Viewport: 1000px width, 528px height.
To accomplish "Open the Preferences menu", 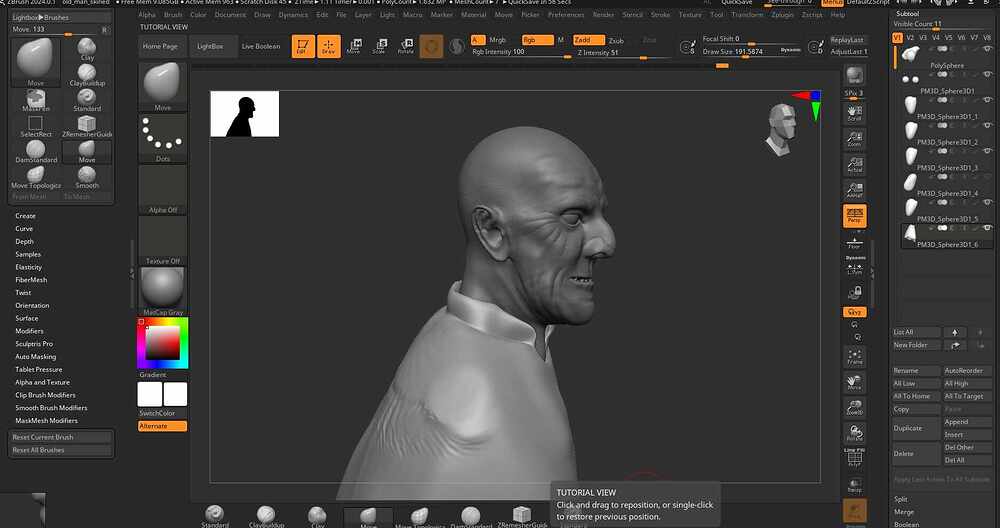I will pyautogui.click(x=566, y=15).
